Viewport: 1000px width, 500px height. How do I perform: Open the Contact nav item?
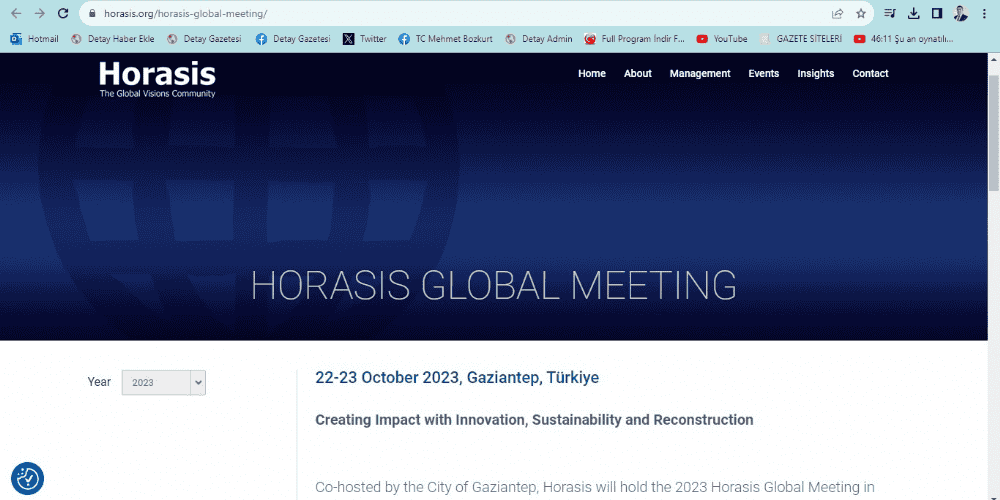tap(870, 73)
